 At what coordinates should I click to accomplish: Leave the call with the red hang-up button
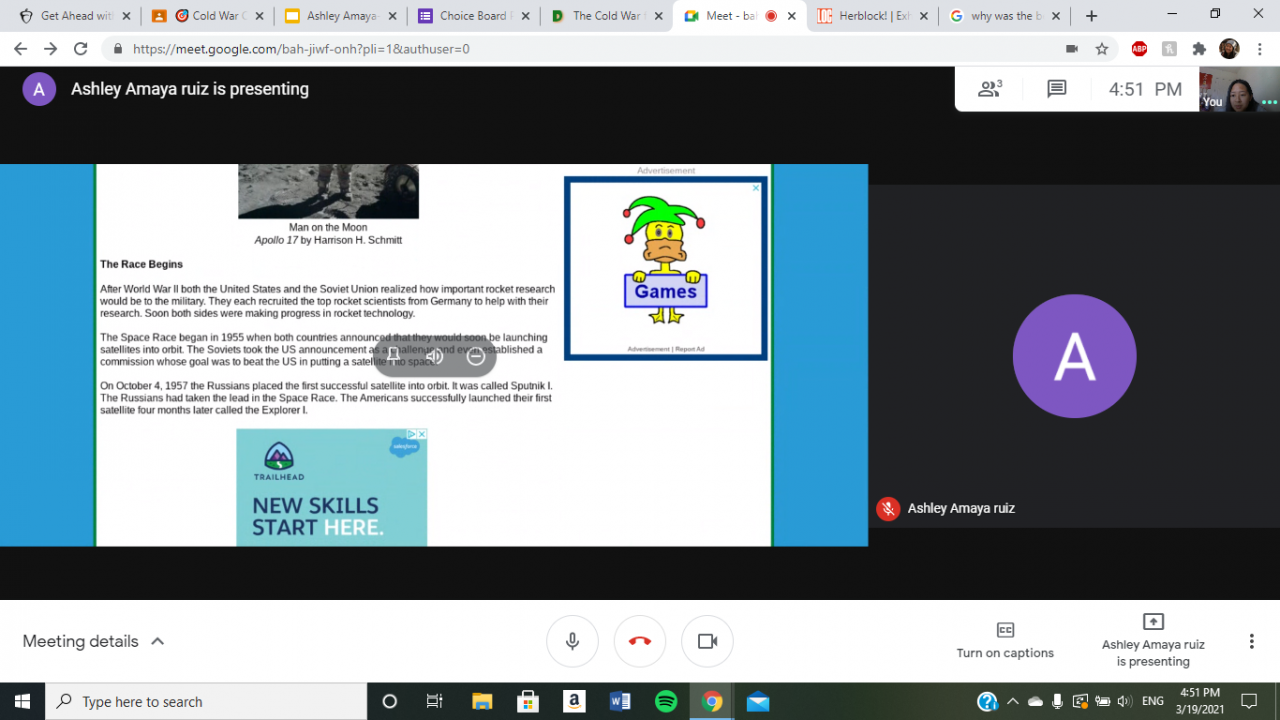[x=640, y=641]
